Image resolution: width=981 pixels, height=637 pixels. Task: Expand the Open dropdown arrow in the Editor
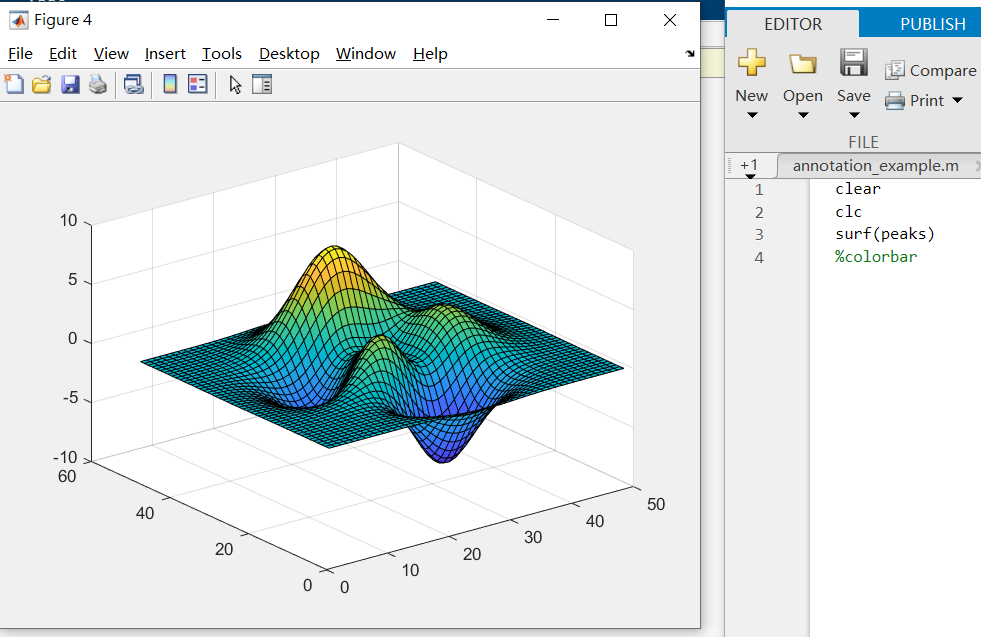click(802, 112)
